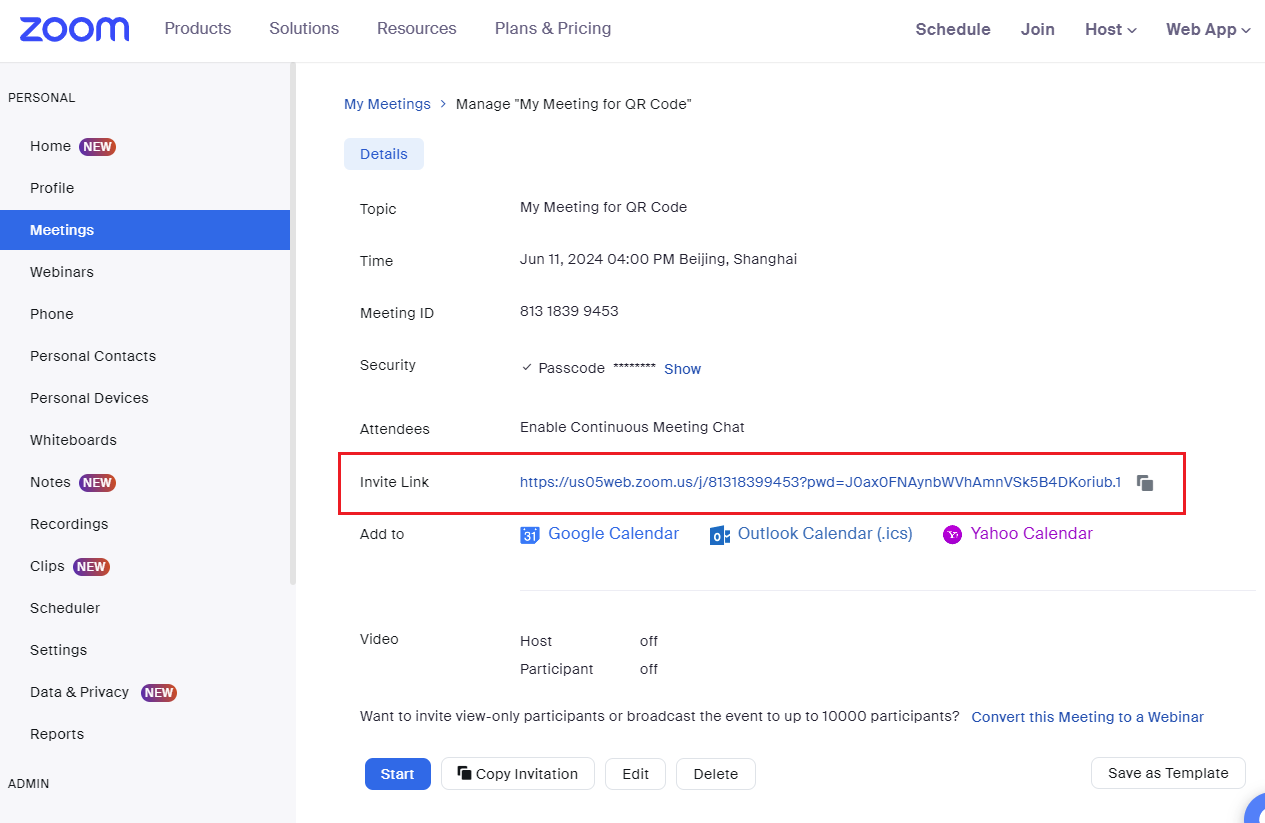
Task: Click the sidebar vertical scrollbar
Action: [293, 324]
